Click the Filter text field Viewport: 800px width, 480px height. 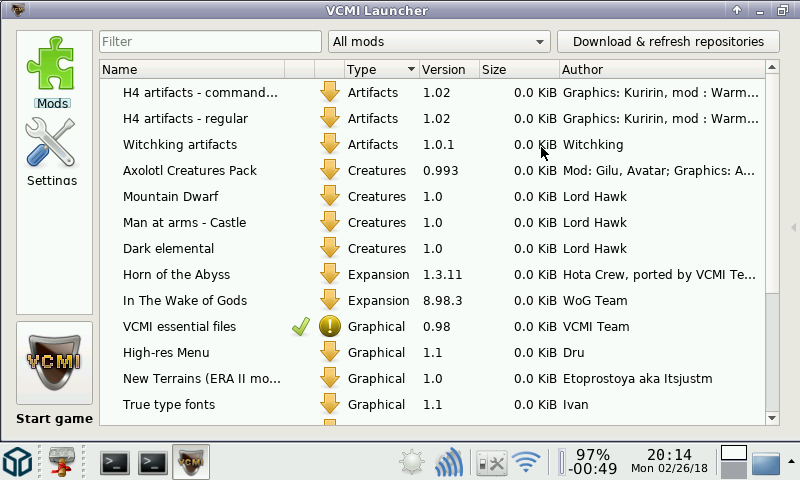210,42
